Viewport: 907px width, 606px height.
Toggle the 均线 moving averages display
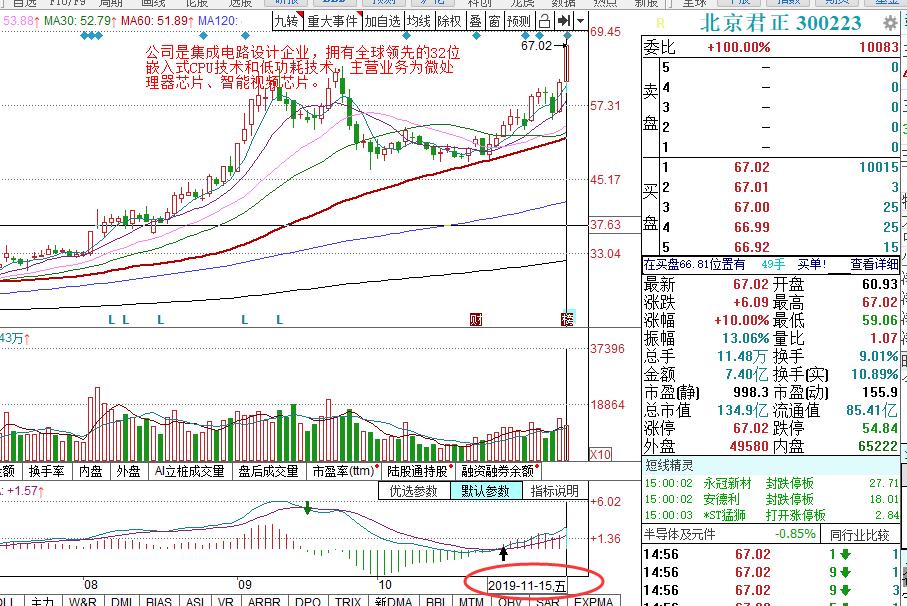coord(418,21)
